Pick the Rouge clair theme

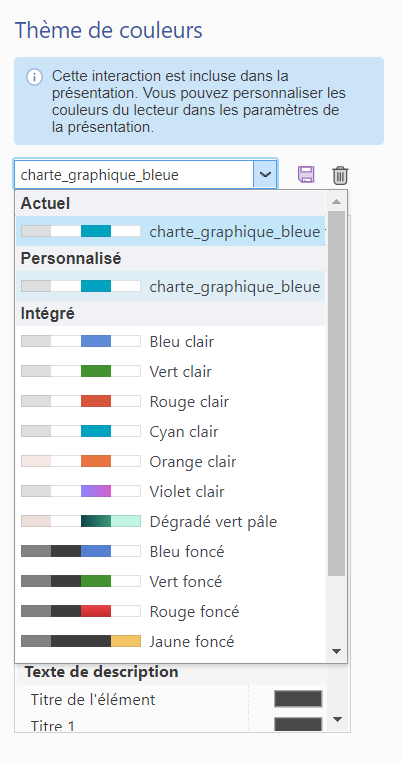(x=171, y=401)
